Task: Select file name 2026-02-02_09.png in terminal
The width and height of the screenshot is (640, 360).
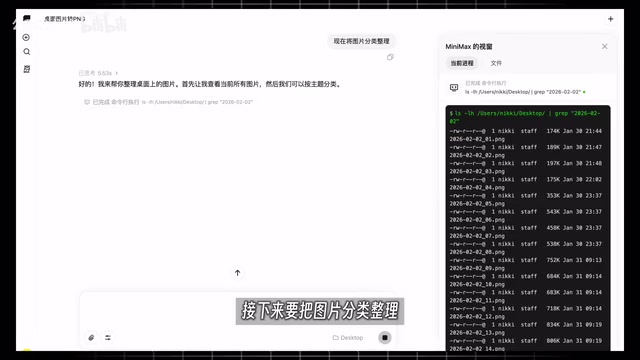Action: (477, 268)
